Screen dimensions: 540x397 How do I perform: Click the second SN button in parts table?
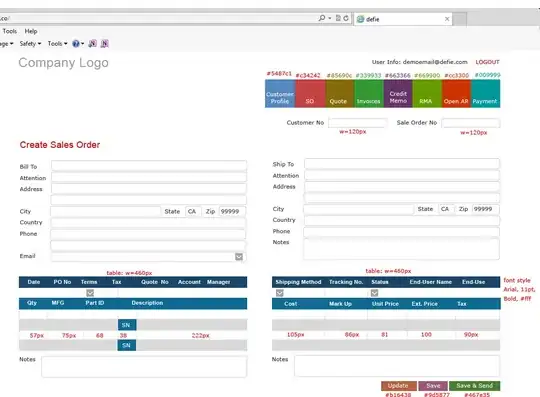(x=127, y=345)
